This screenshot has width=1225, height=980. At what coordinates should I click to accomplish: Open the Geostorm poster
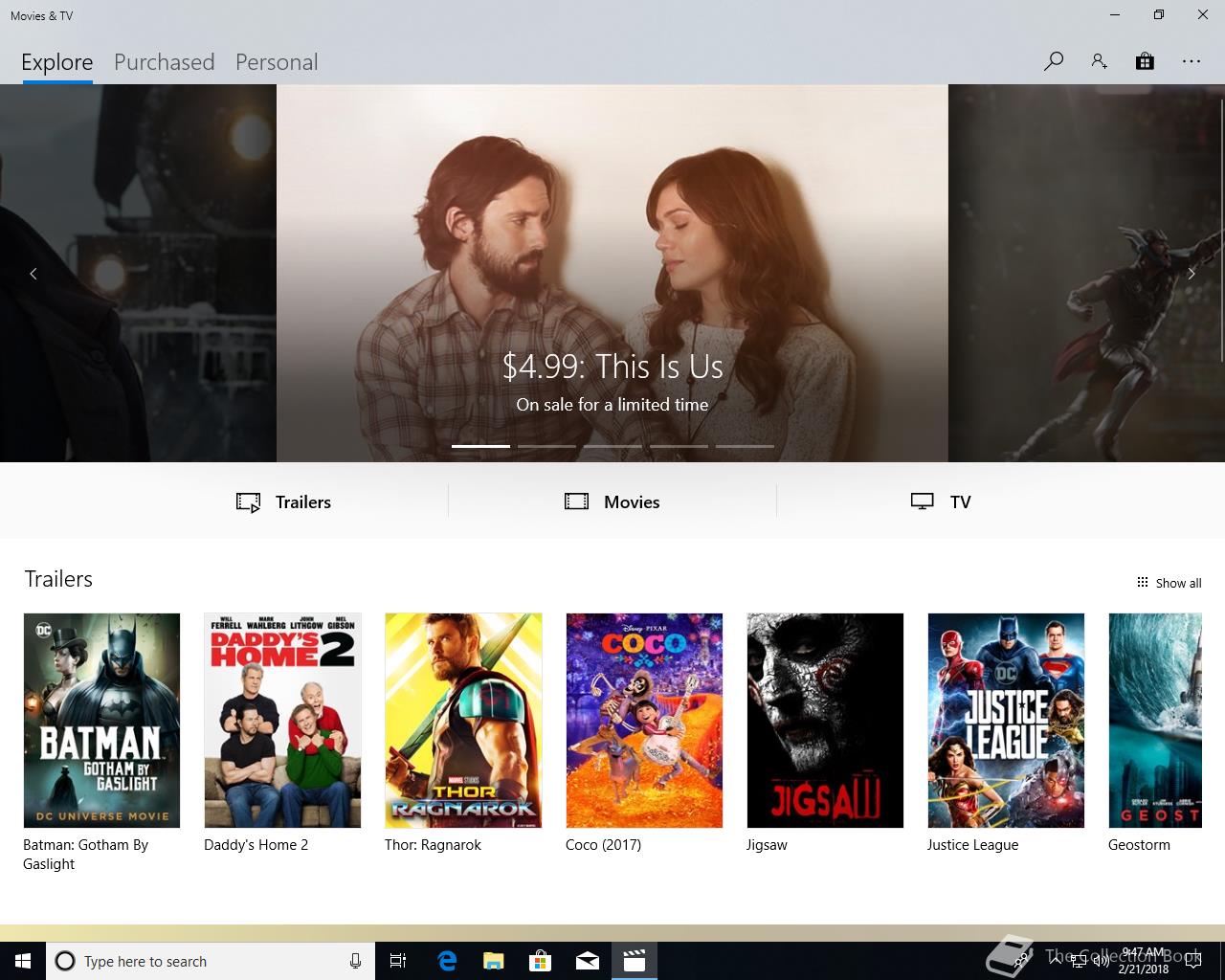coord(1155,721)
